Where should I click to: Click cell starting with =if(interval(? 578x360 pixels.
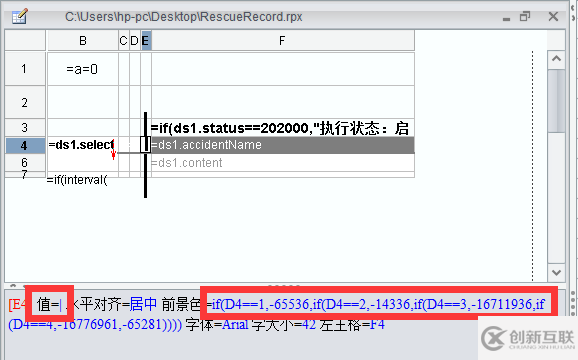[77, 180]
